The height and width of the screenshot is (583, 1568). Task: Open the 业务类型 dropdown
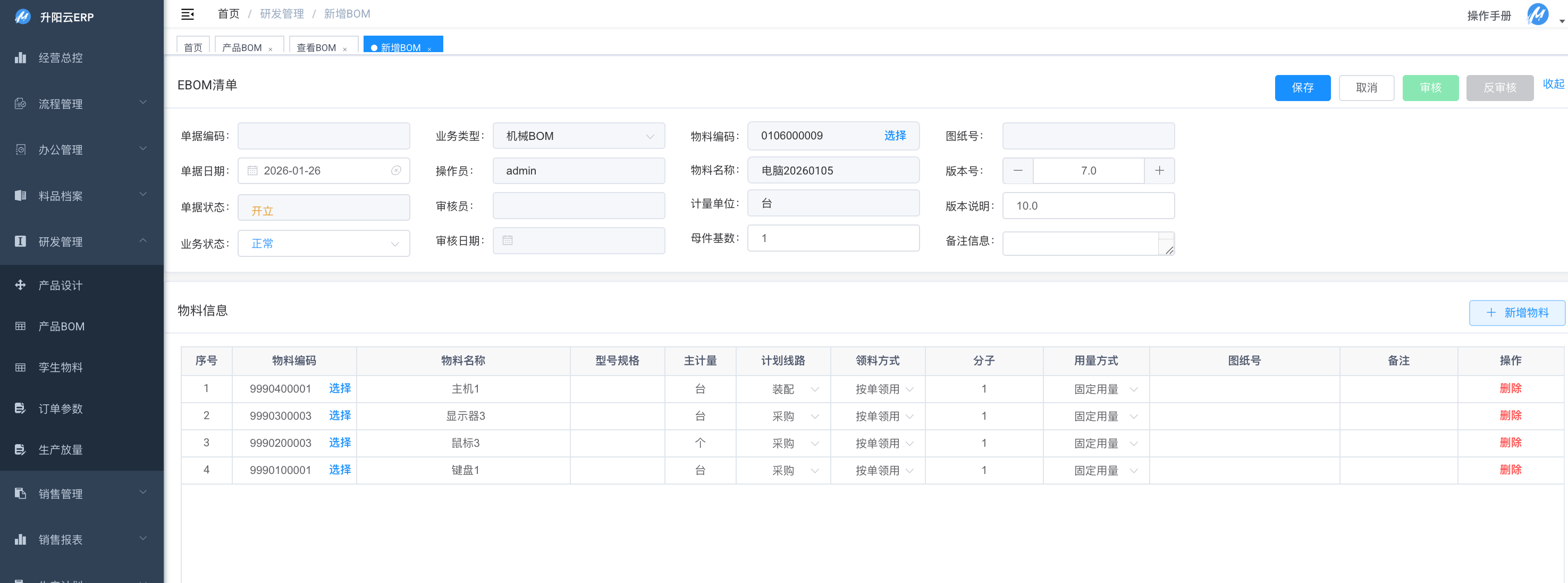click(578, 136)
